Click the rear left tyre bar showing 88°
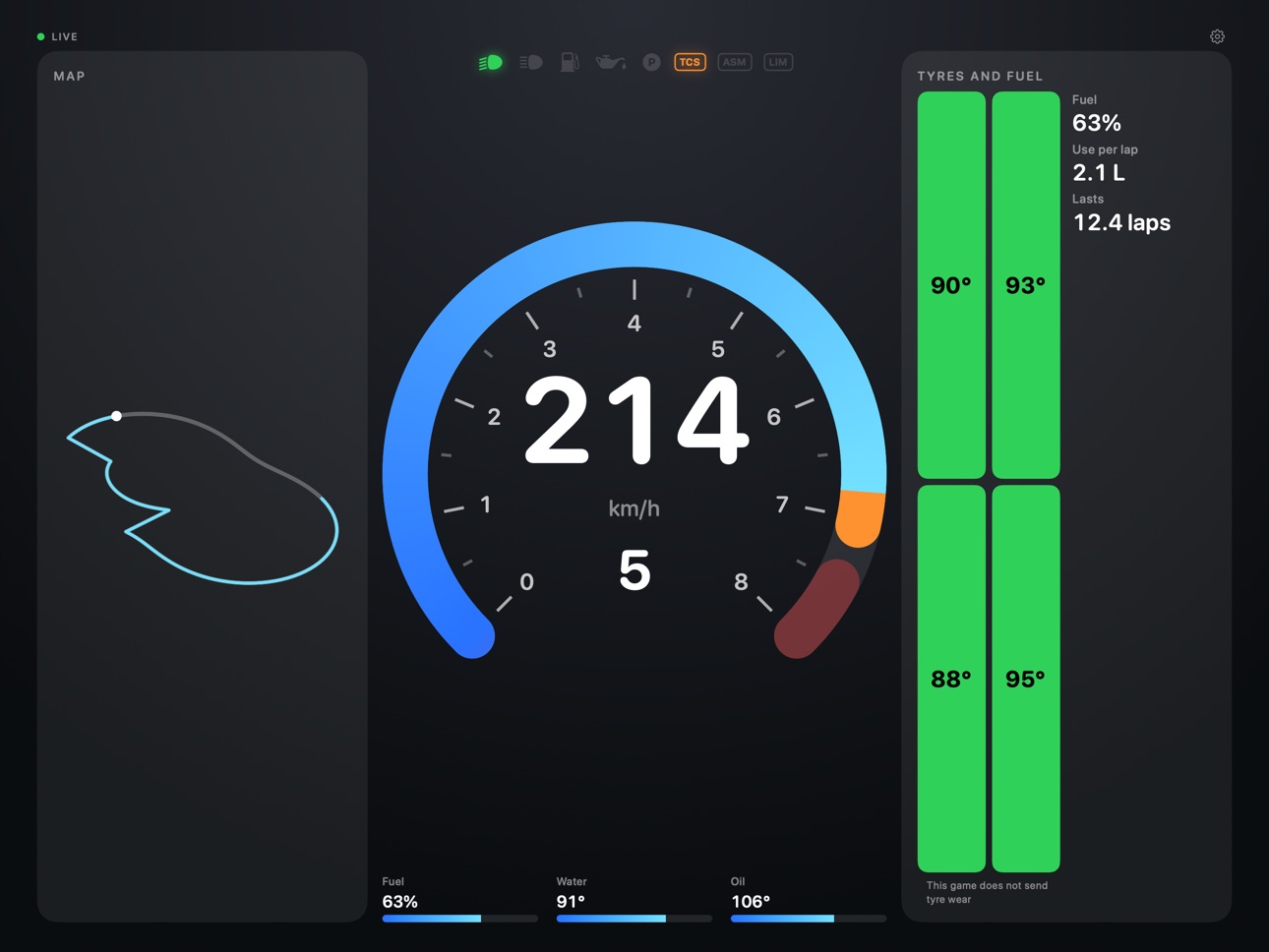 (x=951, y=679)
